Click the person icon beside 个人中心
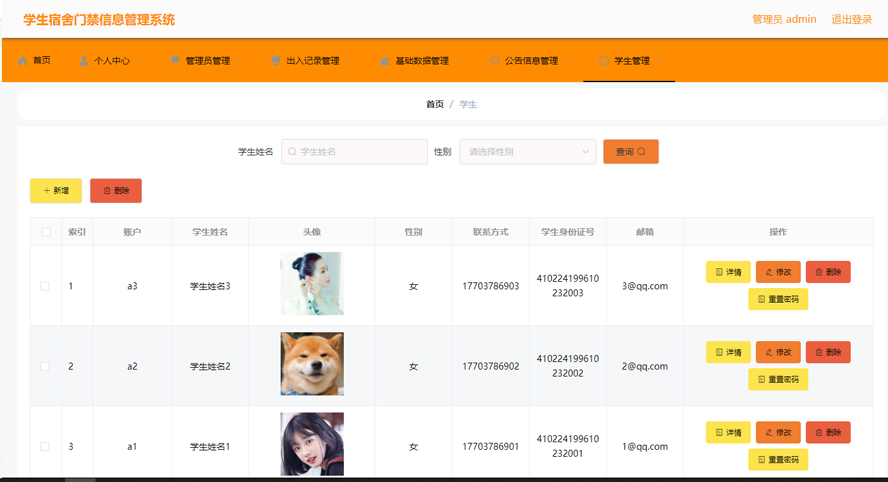888x482 pixels. coord(83,61)
